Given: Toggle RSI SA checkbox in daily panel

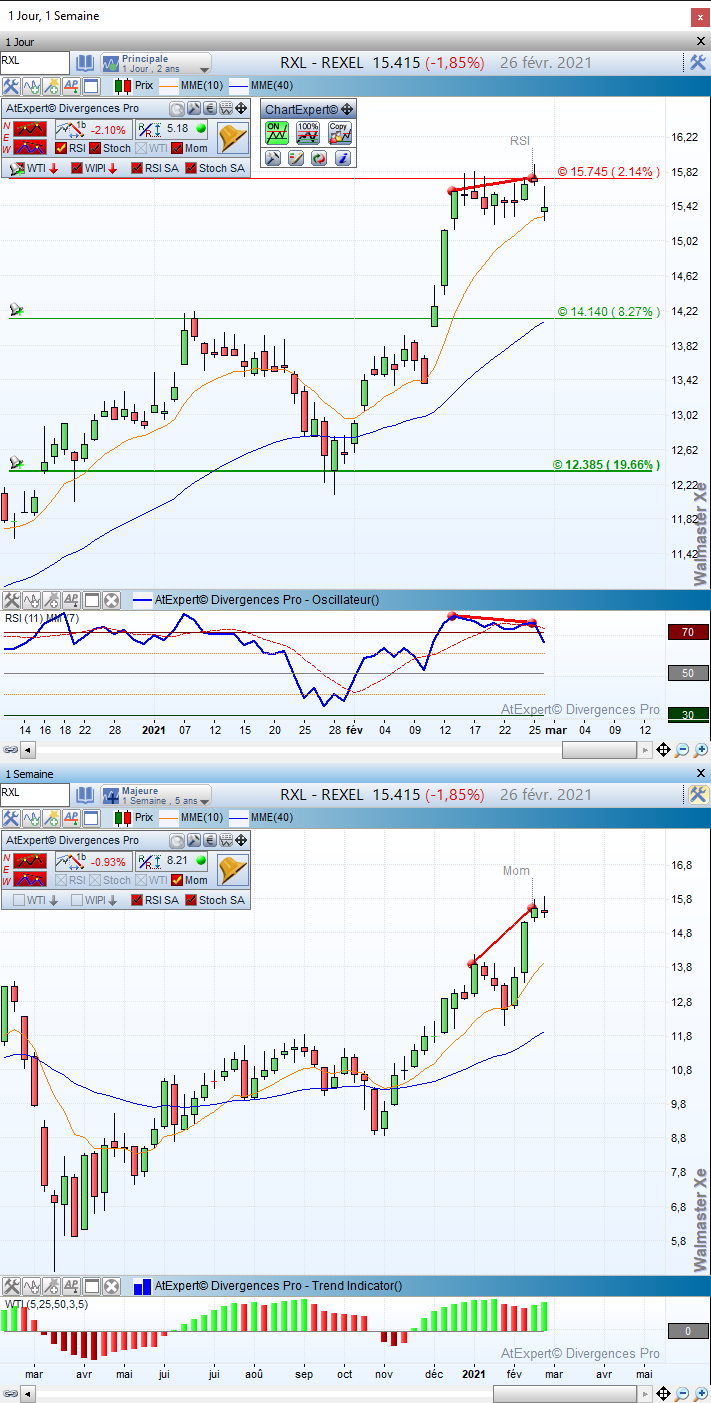Looking at the screenshot, I should click(138, 168).
